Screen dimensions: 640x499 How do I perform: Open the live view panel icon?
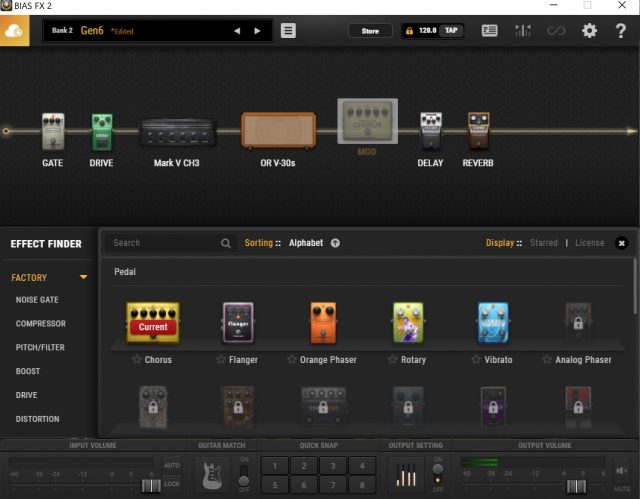(489, 31)
